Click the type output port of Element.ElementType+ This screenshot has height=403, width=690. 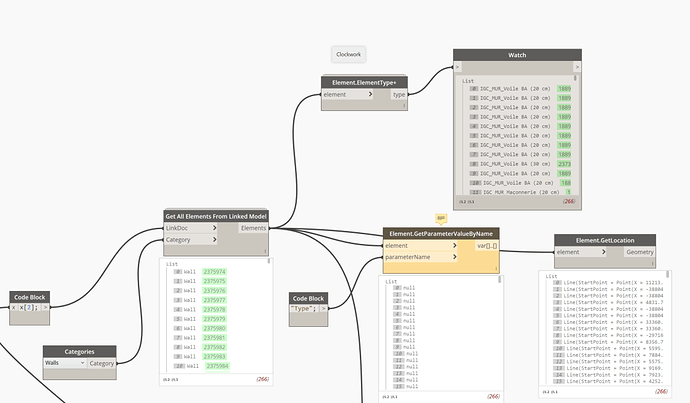coord(399,95)
